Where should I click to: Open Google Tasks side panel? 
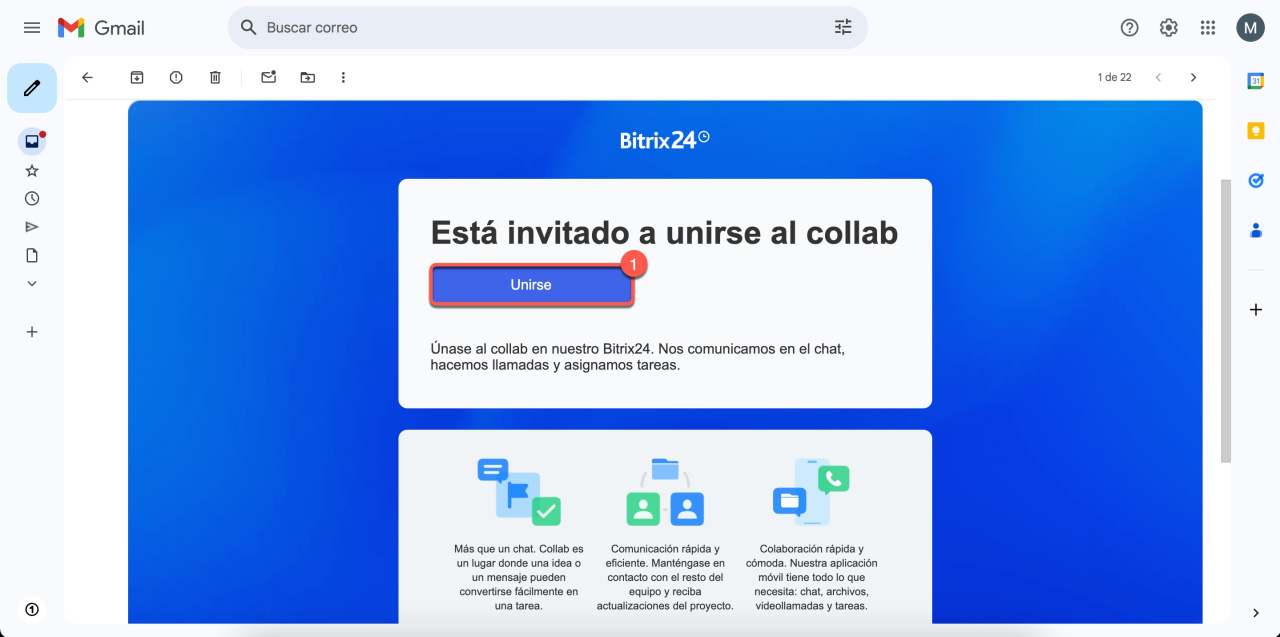coord(1256,181)
